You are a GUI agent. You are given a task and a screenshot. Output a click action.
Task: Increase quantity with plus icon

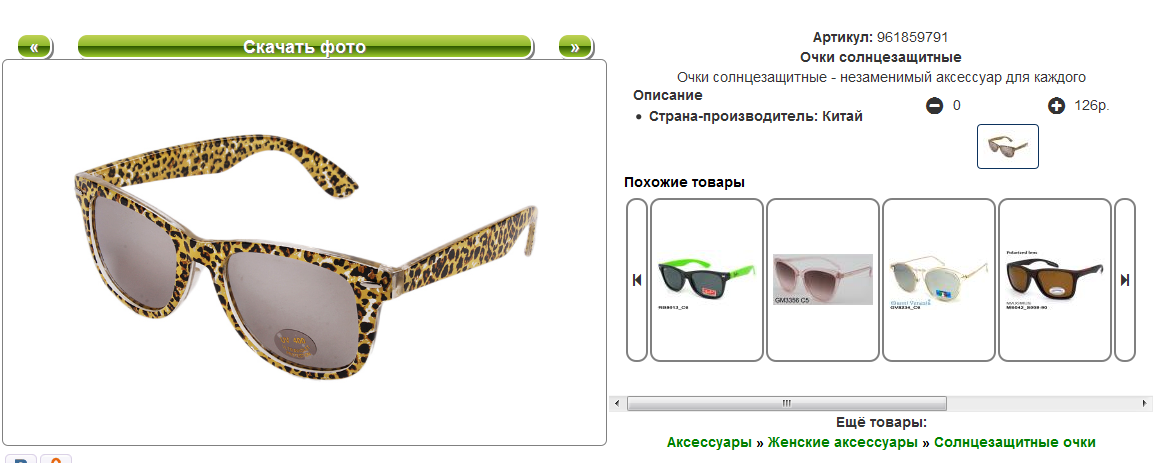pos(1056,106)
